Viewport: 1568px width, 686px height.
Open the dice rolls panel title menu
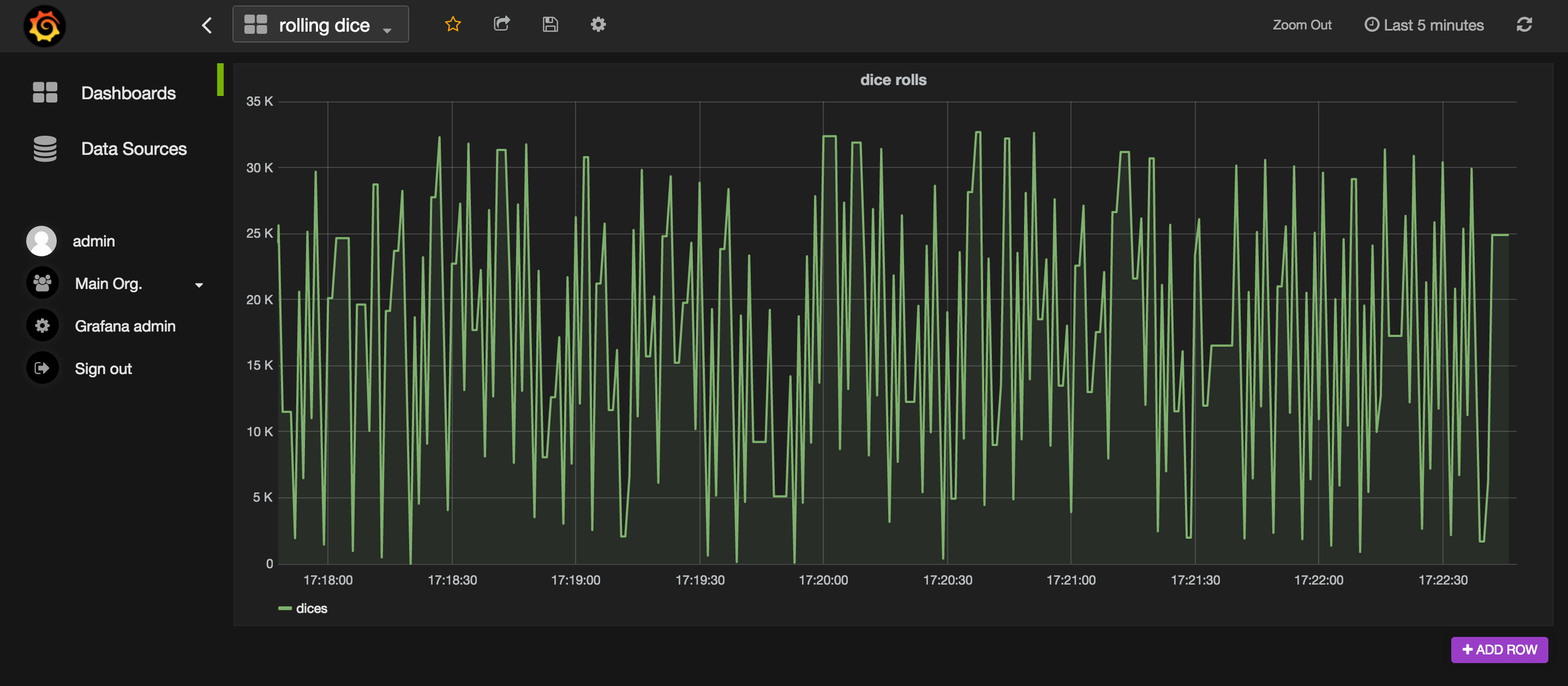tap(893, 80)
